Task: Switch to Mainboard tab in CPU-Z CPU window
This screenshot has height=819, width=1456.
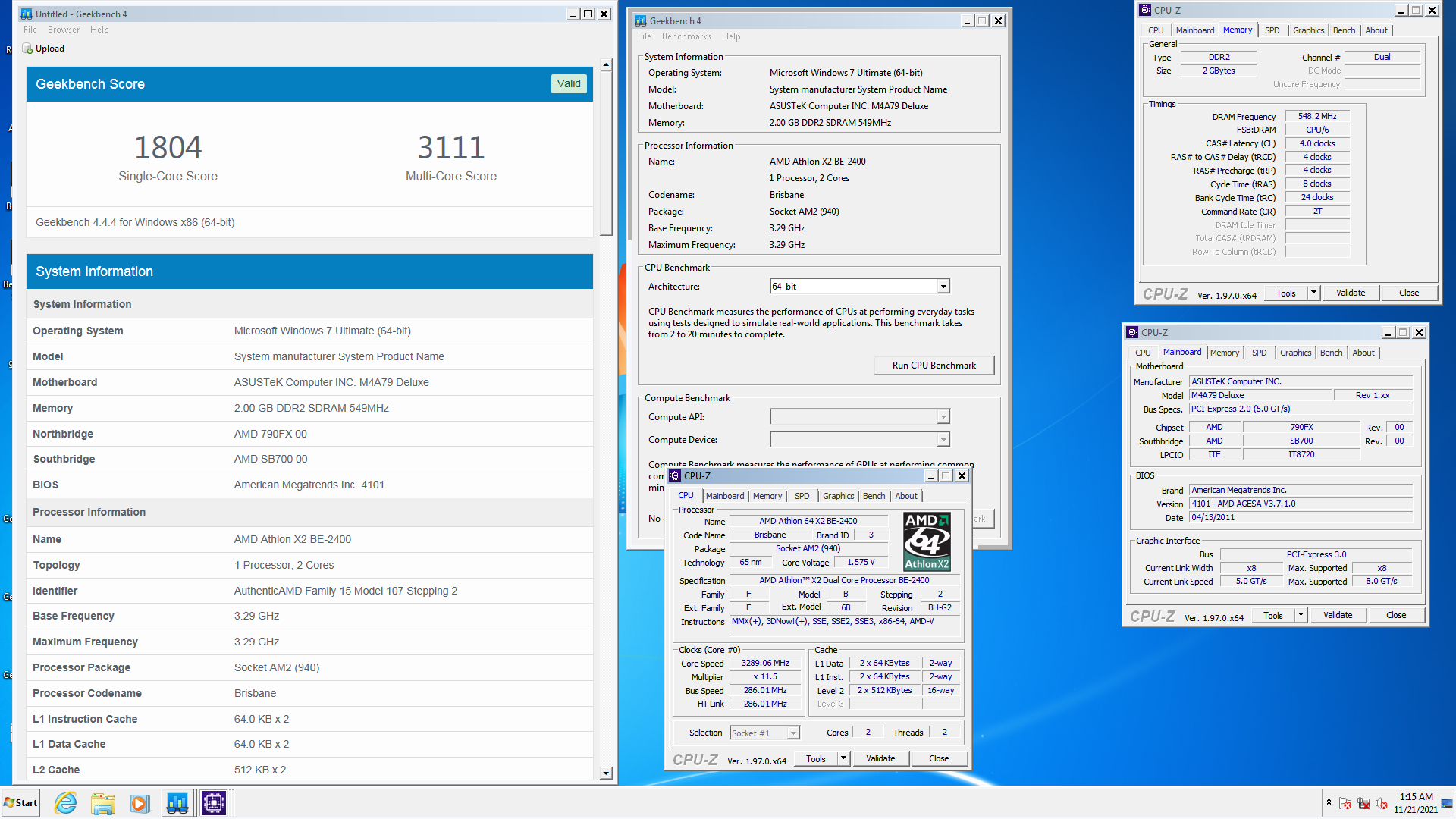Action: [725, 496]
